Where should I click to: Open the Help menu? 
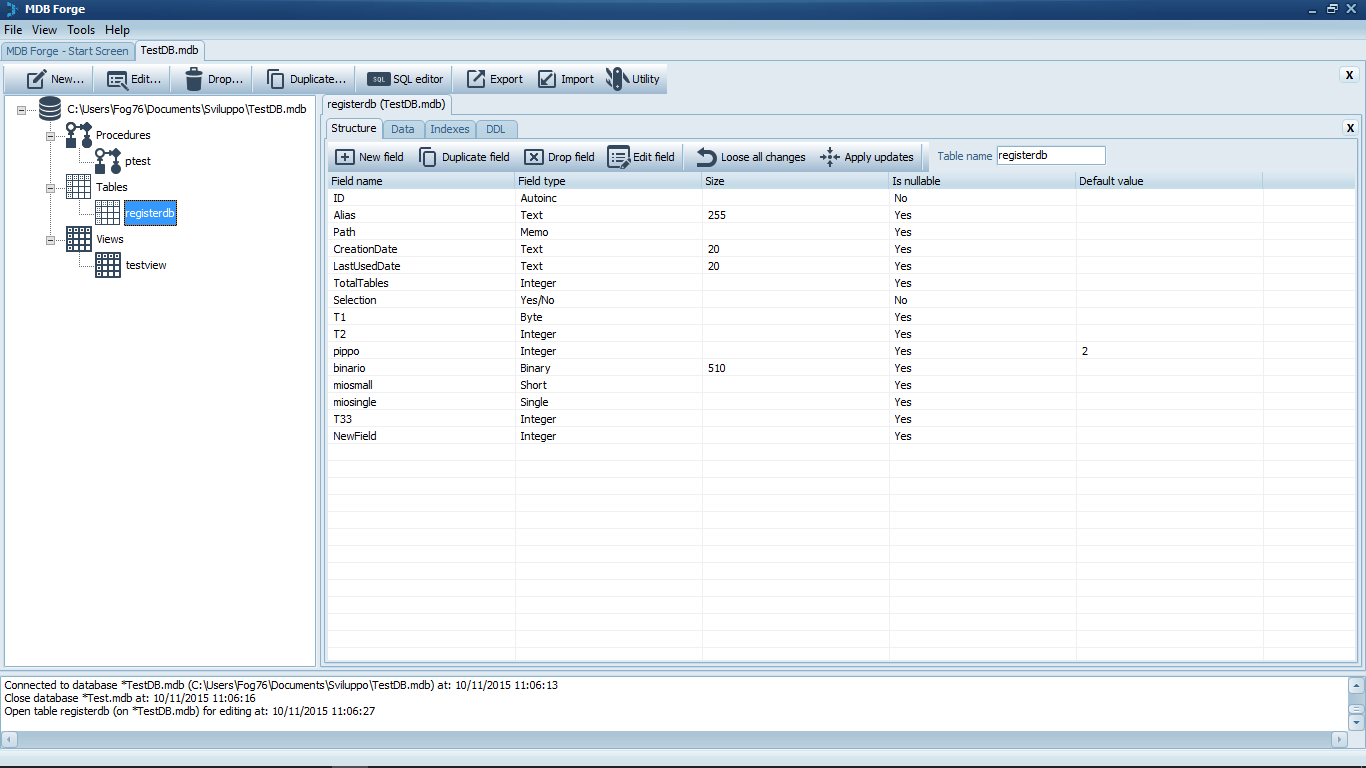pyautogui.click(x=117, y=30)
